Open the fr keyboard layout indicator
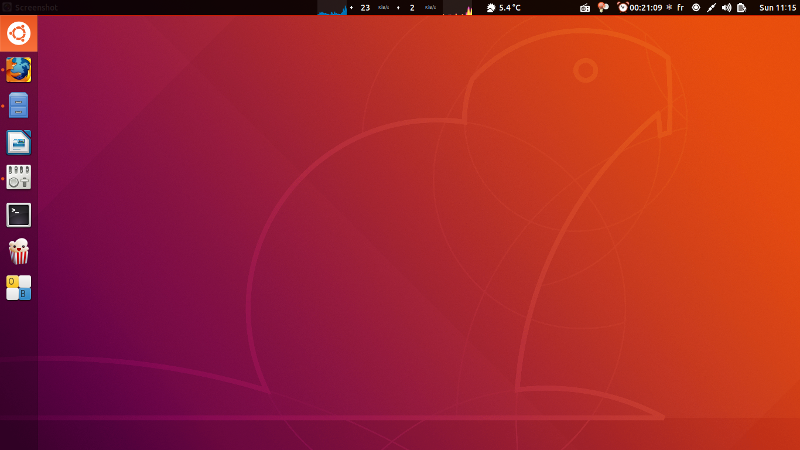Image resolution: width=800 pixels, height=450 pixels. click(x=681, y=8)
